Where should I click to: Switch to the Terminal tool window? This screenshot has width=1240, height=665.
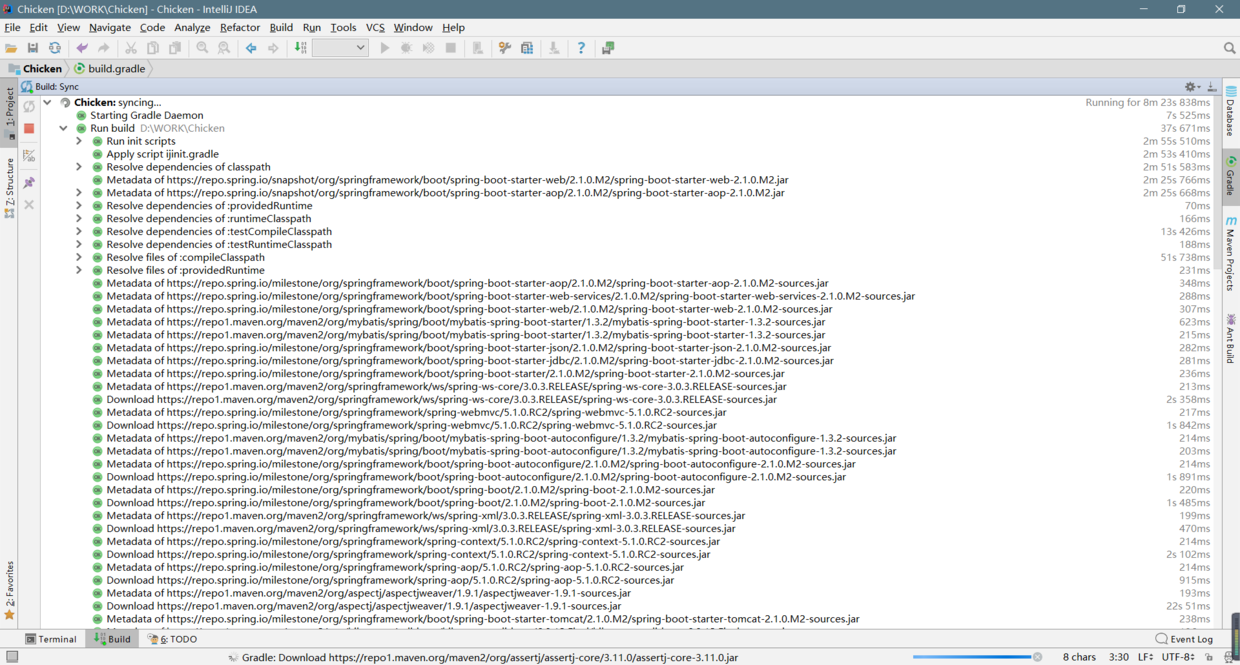click(x=51, y=639)
